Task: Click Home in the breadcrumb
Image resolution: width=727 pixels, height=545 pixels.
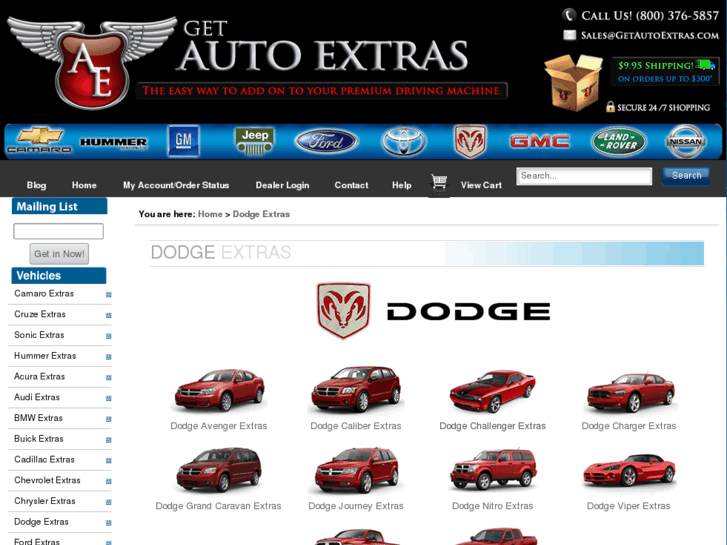Action: [210, 214]
